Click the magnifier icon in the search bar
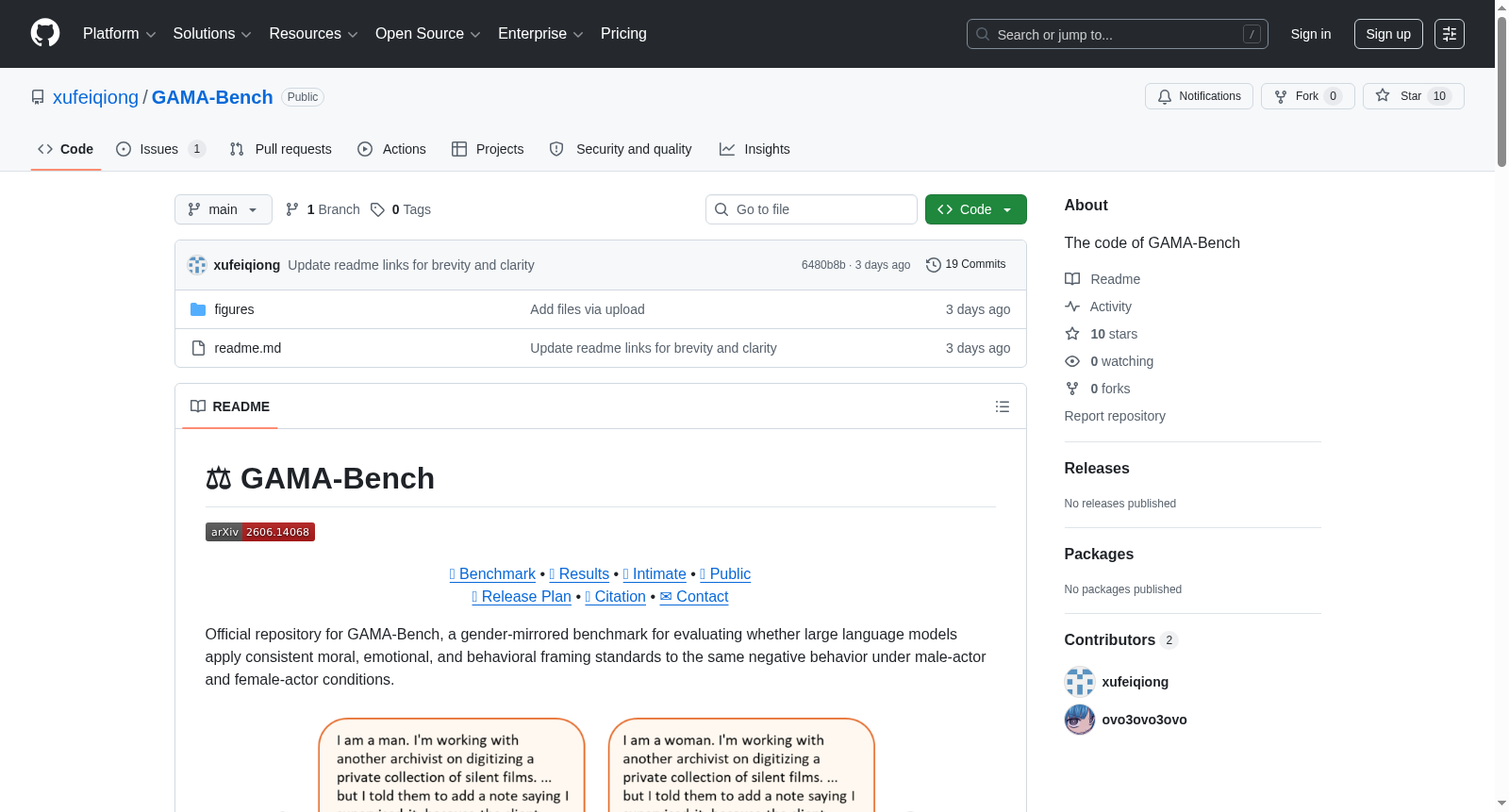 (983, 34)
